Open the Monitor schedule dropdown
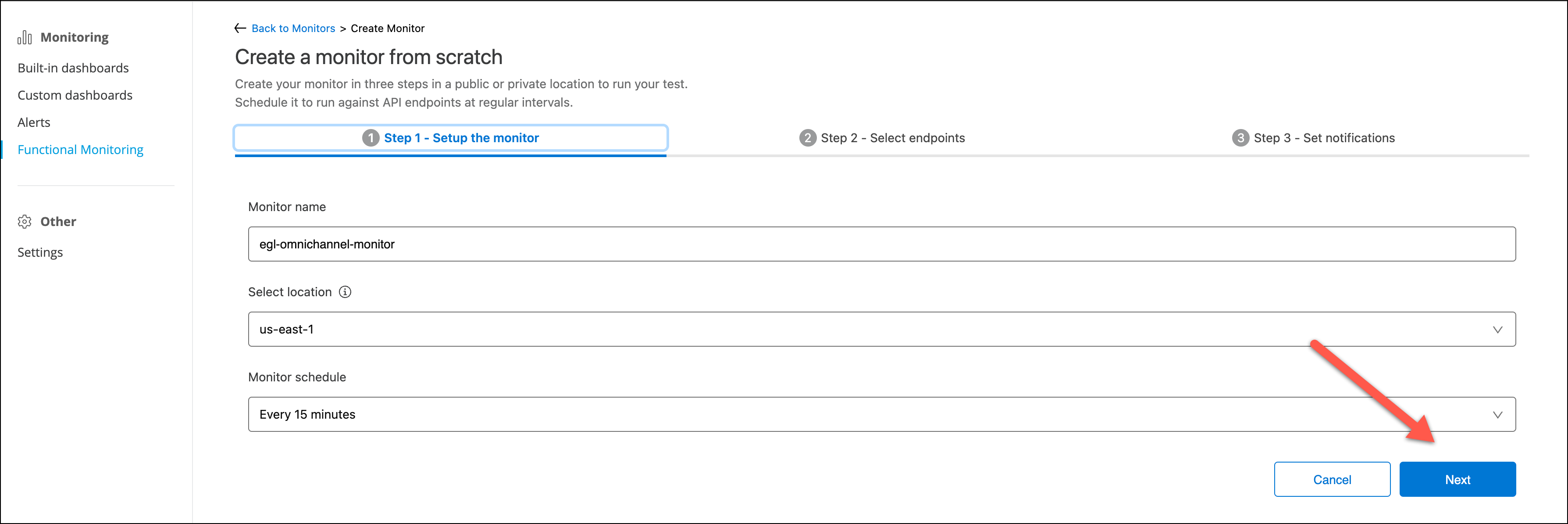Image resolution: width=1568 pixels, height=524 pixels. [881, 415]
